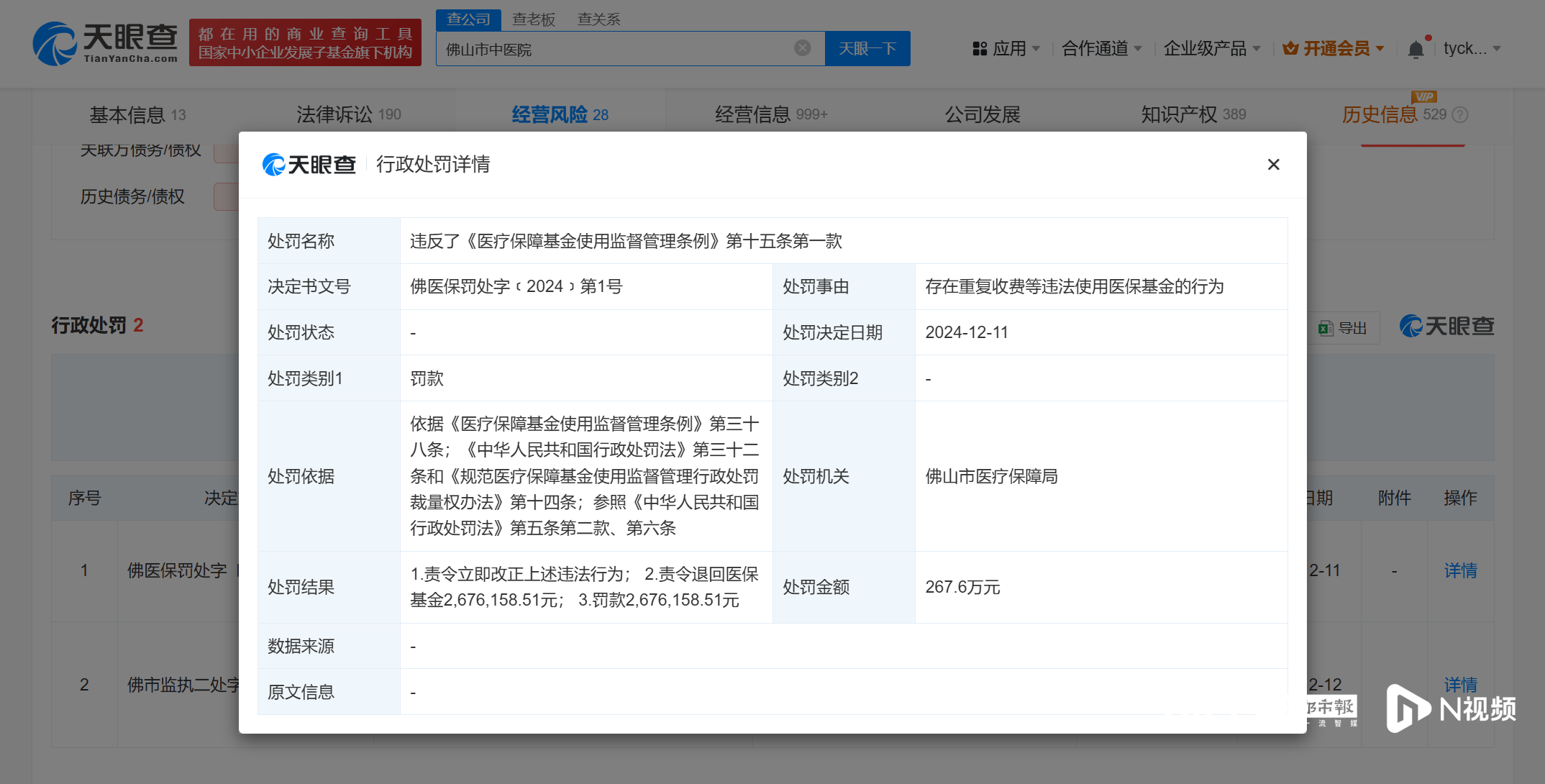Switch to the 查老板 tab
Image resolution: width=1545 pixels, height=784 pixels.
click(533, 19)
